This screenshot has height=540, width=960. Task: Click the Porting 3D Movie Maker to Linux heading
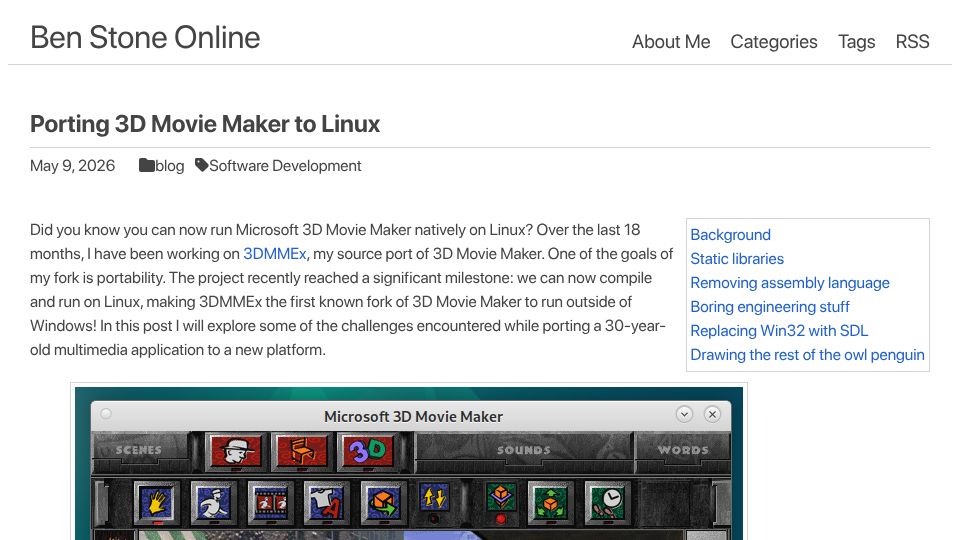(205, 124)
